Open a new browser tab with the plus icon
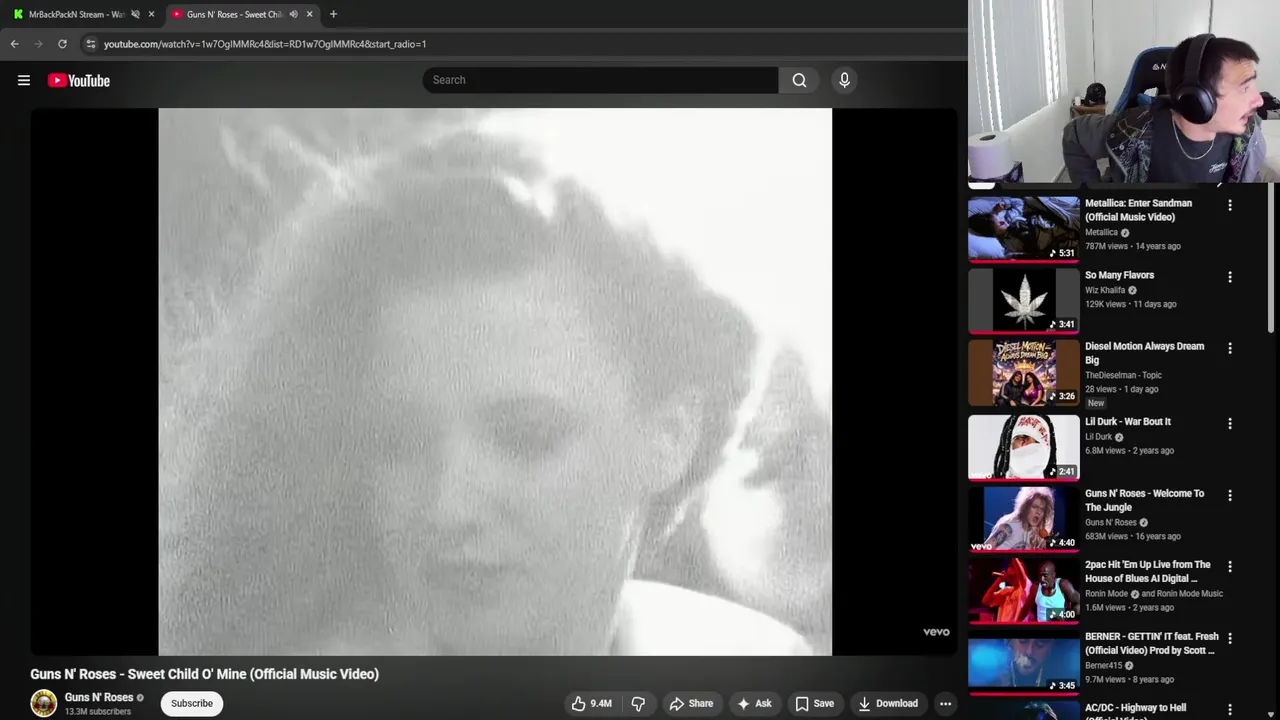The image size is (1280, 720). [333, 14]
